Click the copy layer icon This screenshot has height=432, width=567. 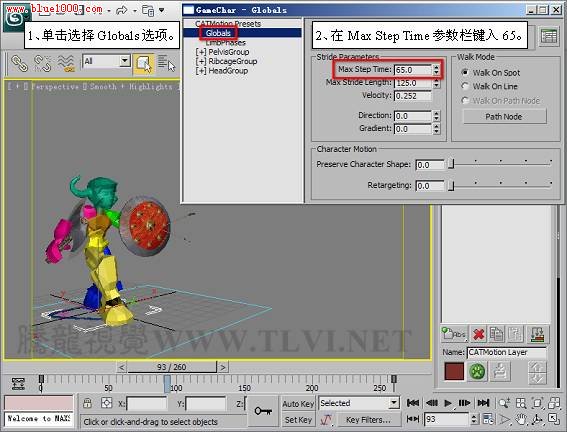496,334
